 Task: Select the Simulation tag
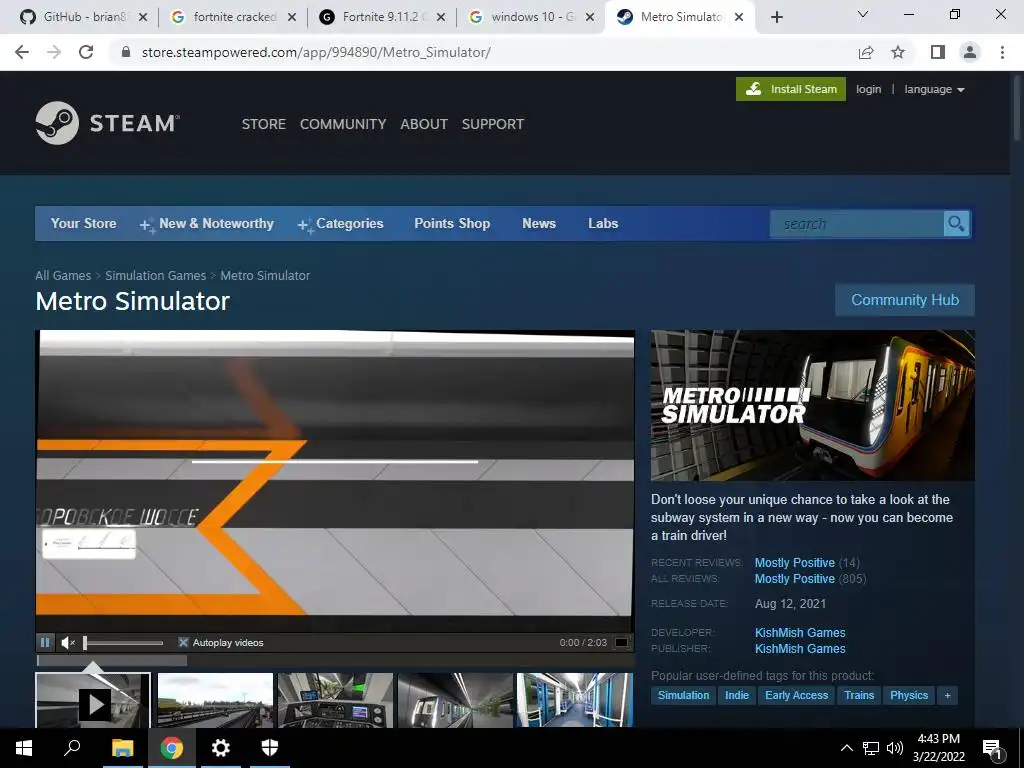pyautogui.click(x=683, y=695)
